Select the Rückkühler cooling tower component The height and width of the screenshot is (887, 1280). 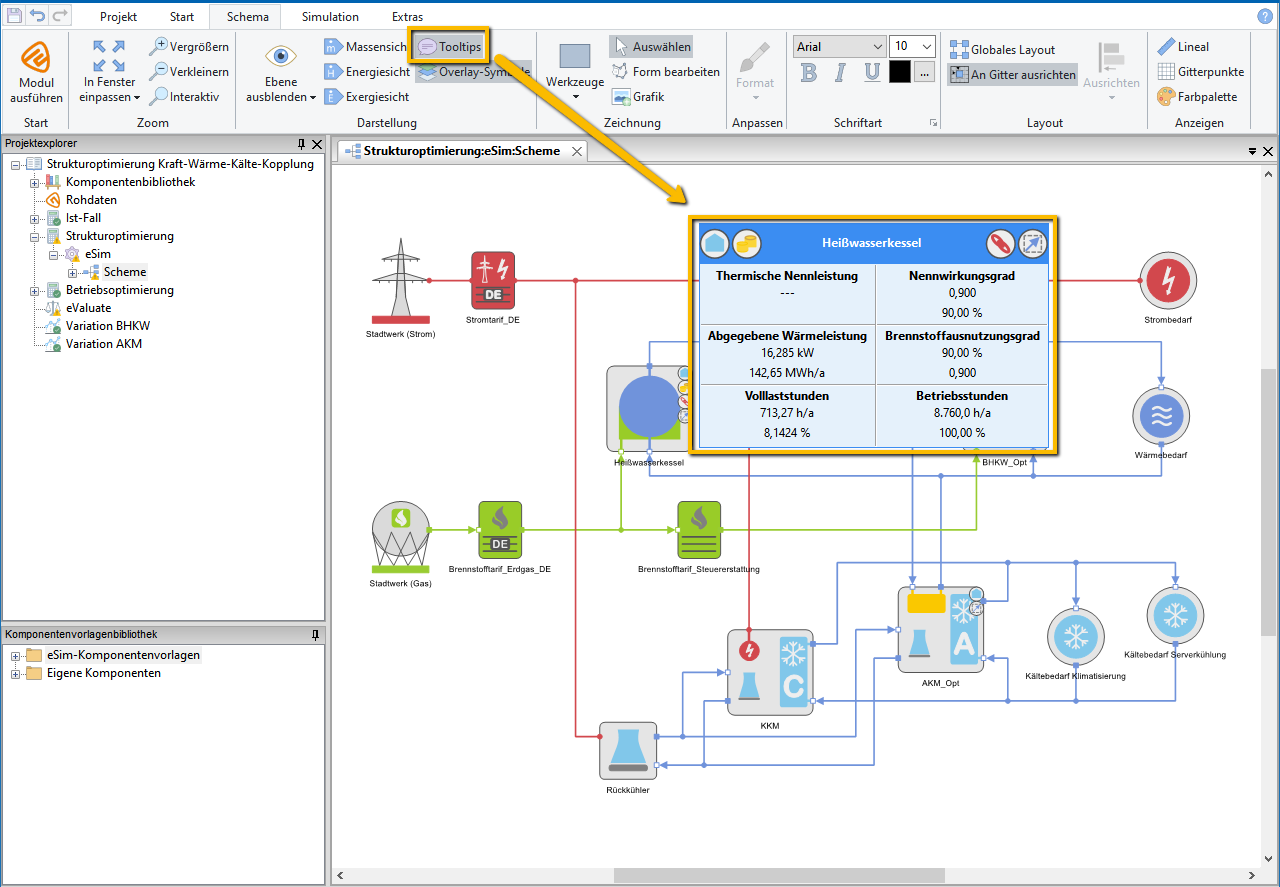(x=628, y=751)
